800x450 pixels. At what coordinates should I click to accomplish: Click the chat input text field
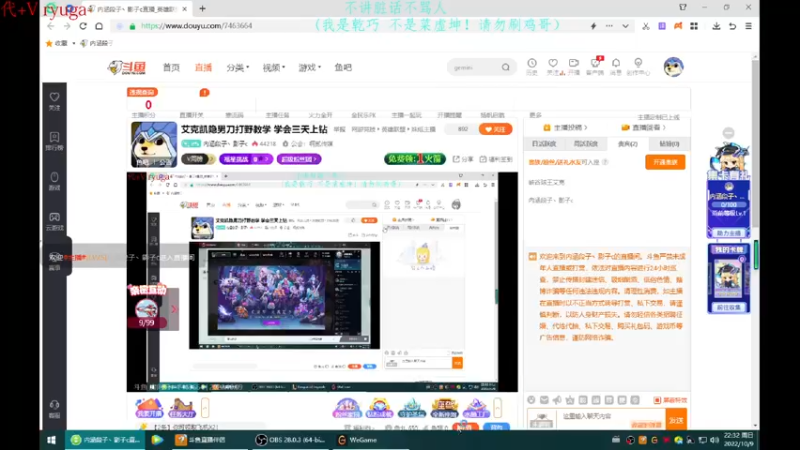[x=610, y=419]
